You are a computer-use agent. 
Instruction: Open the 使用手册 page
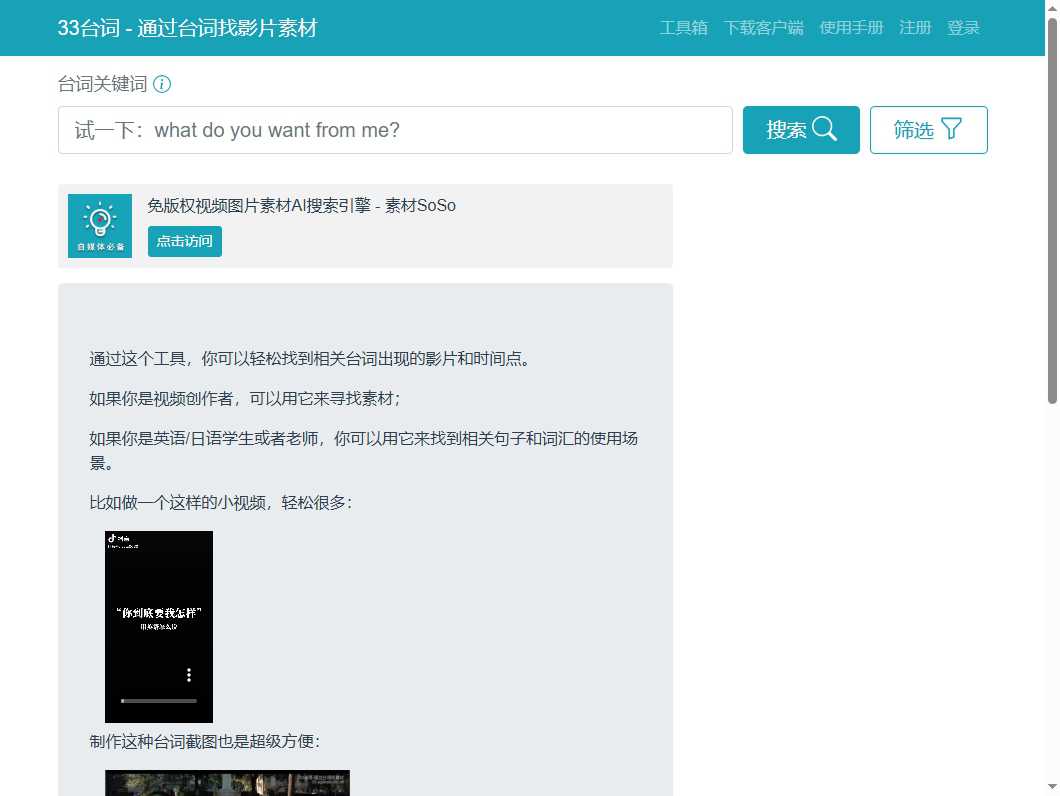[x=851, y=28]
